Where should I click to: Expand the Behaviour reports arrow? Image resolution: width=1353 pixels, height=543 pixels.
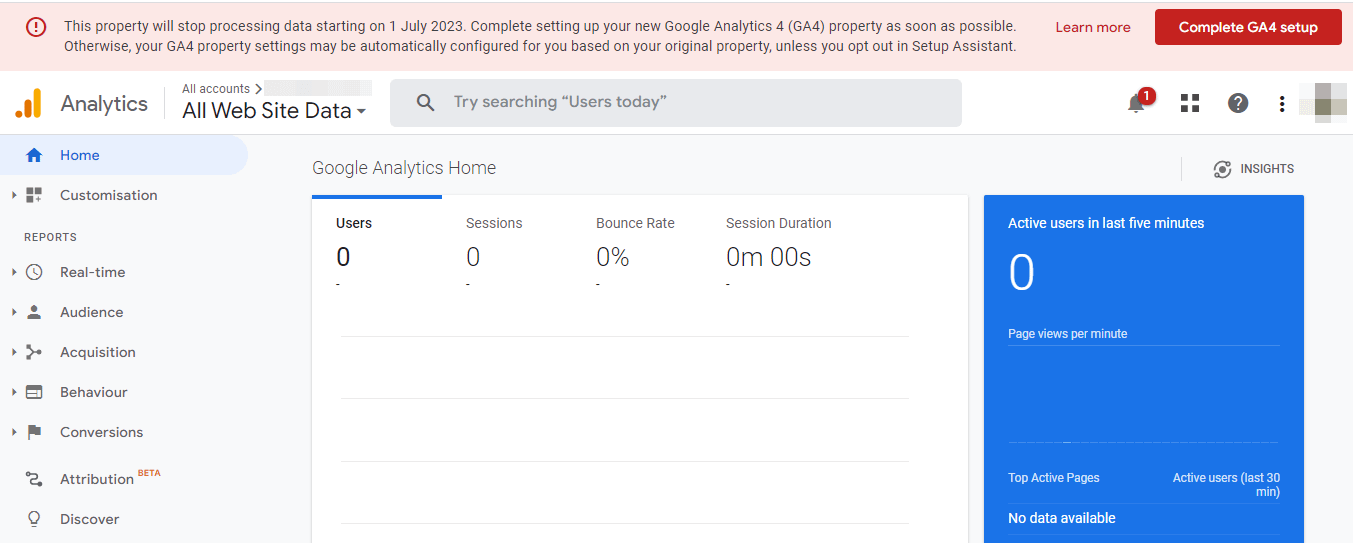(x=14, y=392)
